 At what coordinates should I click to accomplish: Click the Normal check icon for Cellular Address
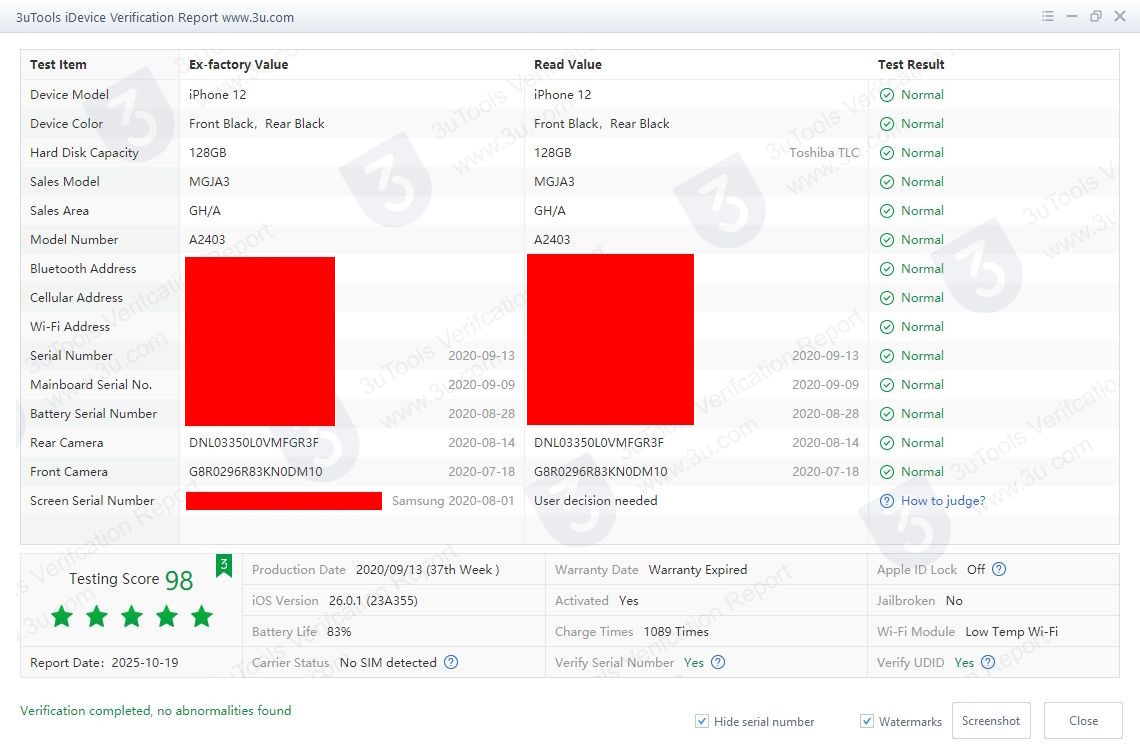pos(887,298)
